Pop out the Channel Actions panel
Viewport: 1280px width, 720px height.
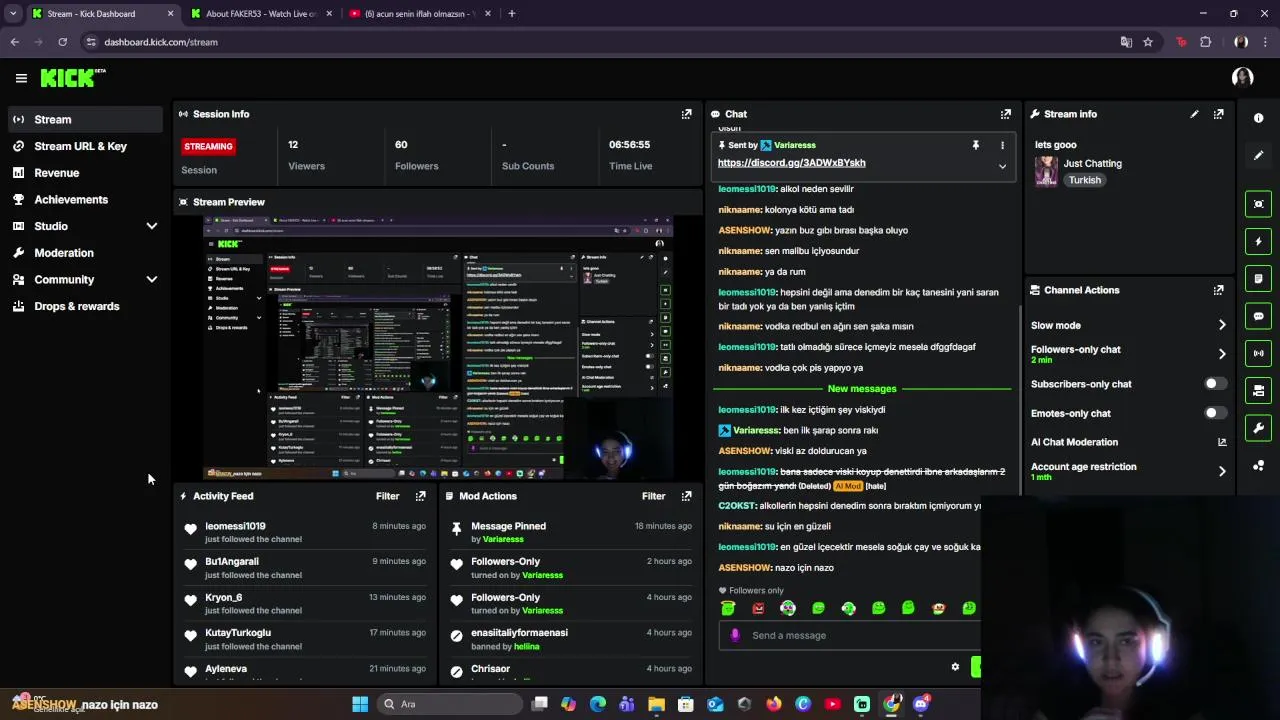coord(1218,290)
